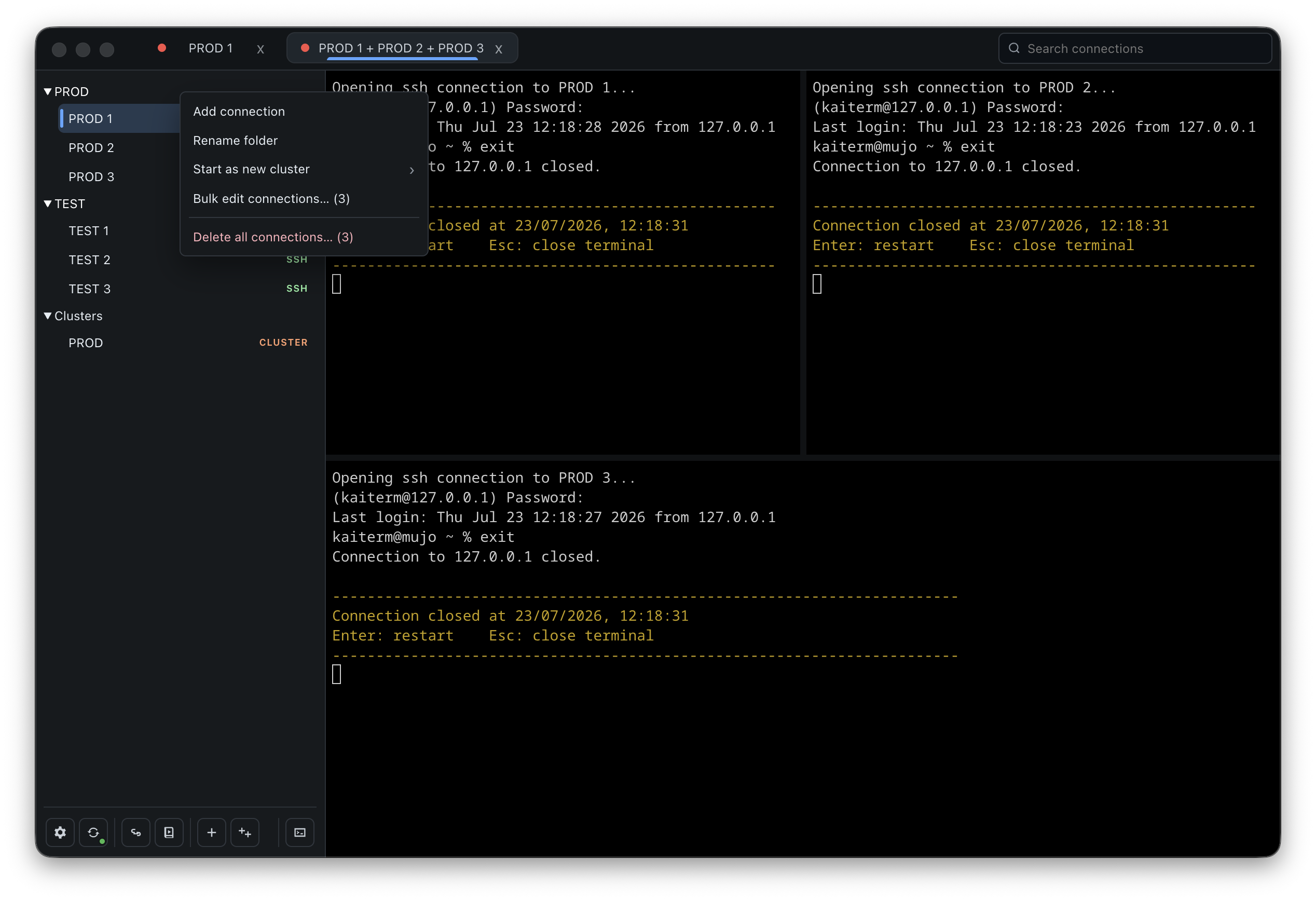The height and width of the screenshot is (901, 1316).
Task: Click the CLUSTER badge on PROD row
Action: (283, 343)
